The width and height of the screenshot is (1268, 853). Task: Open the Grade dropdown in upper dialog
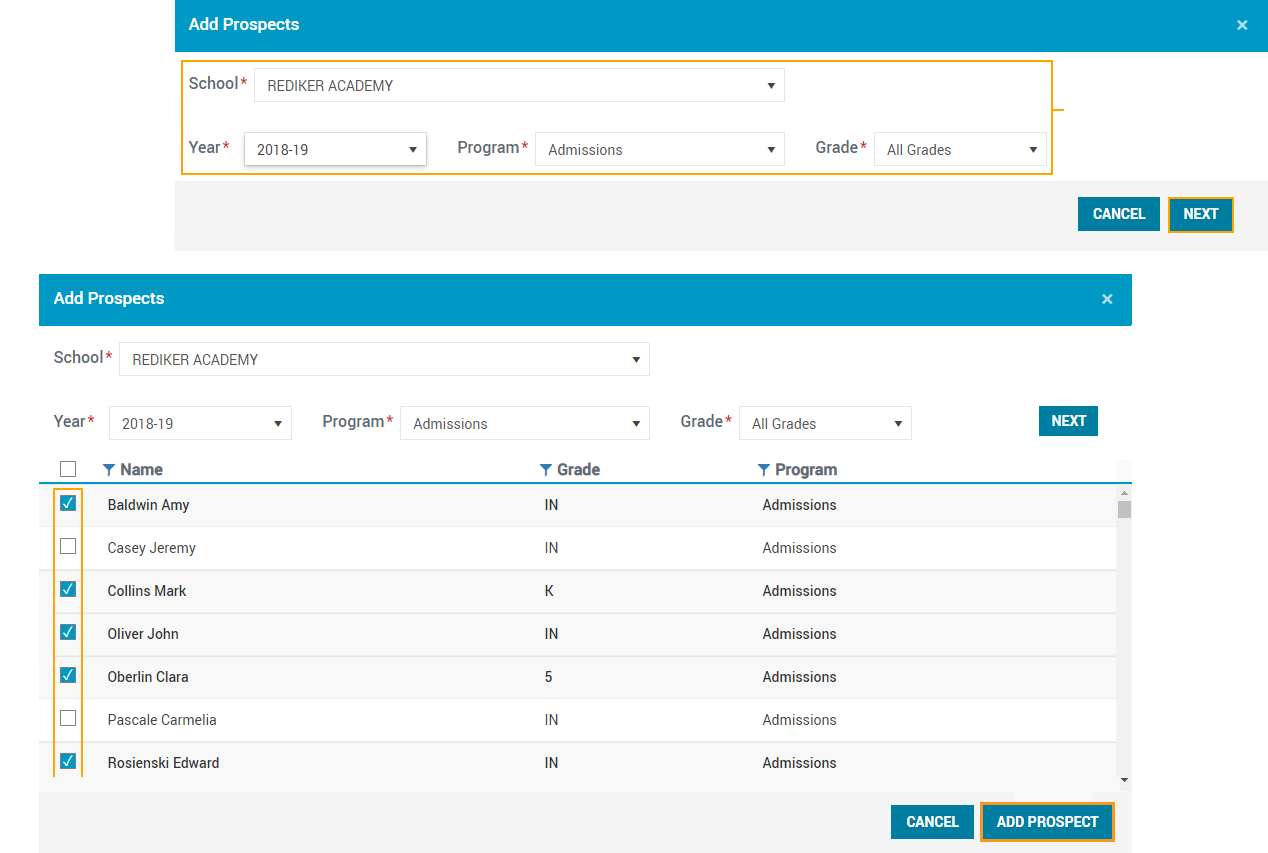click(x=960, y=149)
